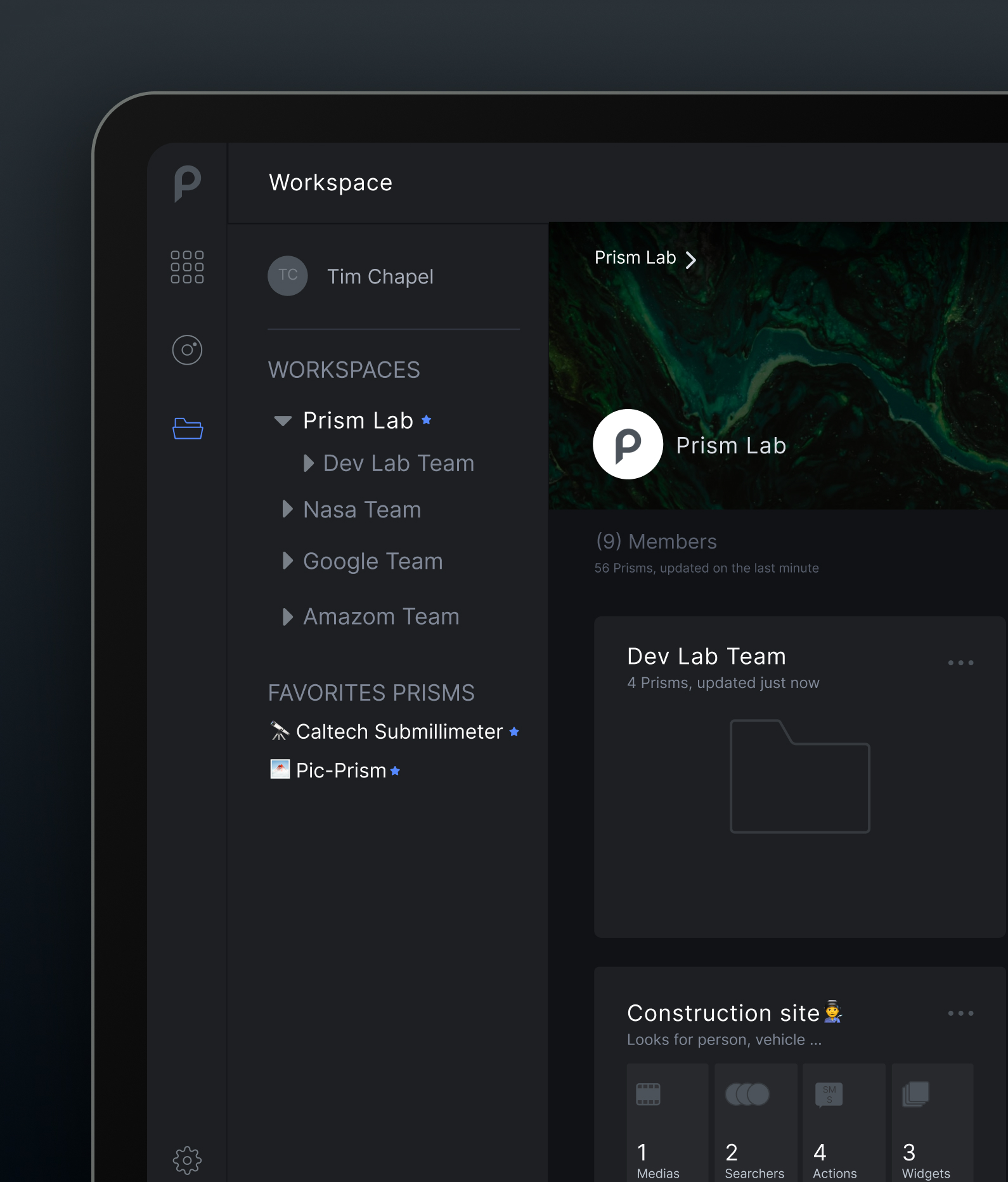
Task: Expand the Nasa Team arrow
Action: [x=287, y=509]
